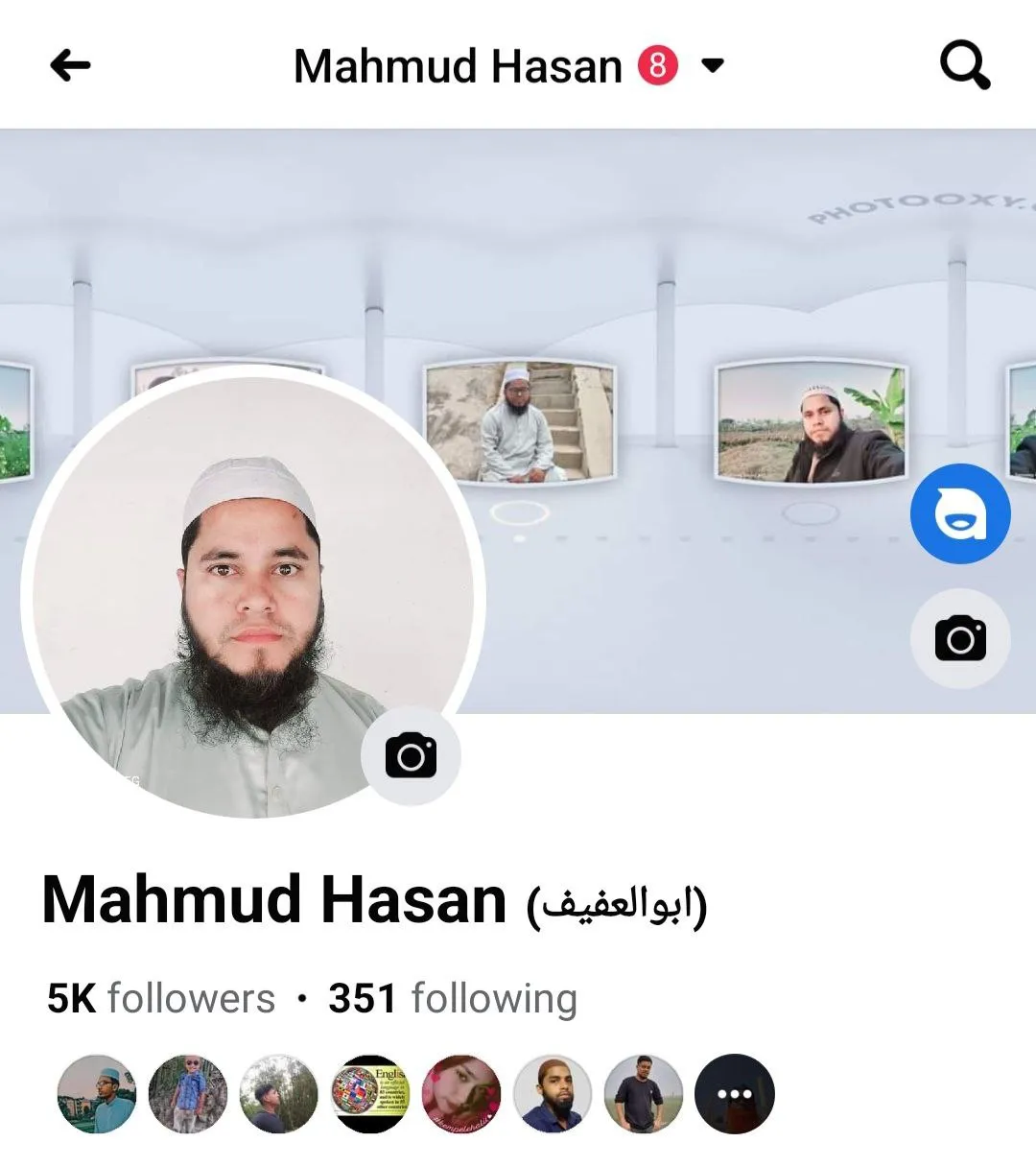1036x1166 pixels.
Task: Open the child in blue shirt avatar
Action: (188, 1094)
